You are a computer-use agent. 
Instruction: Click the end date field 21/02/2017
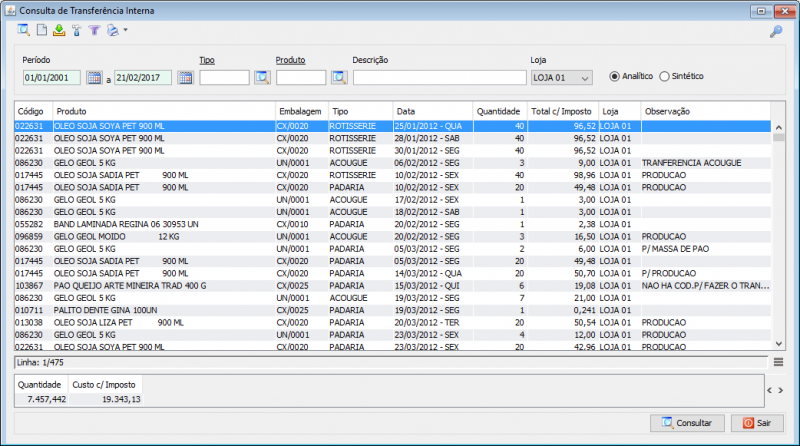[143, 78]
